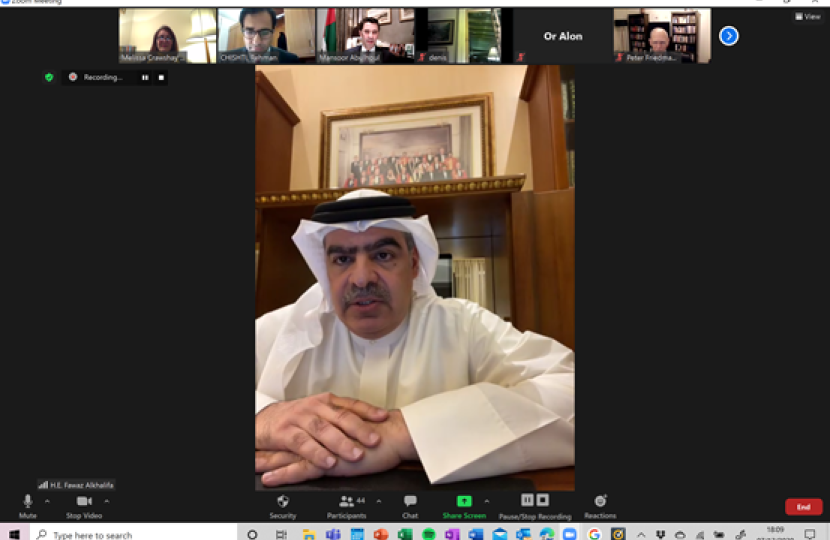Pause recording in top-left recording indicator
This screenshot has width=830, height=540.
pyautogui.click(x=145, y=77)
